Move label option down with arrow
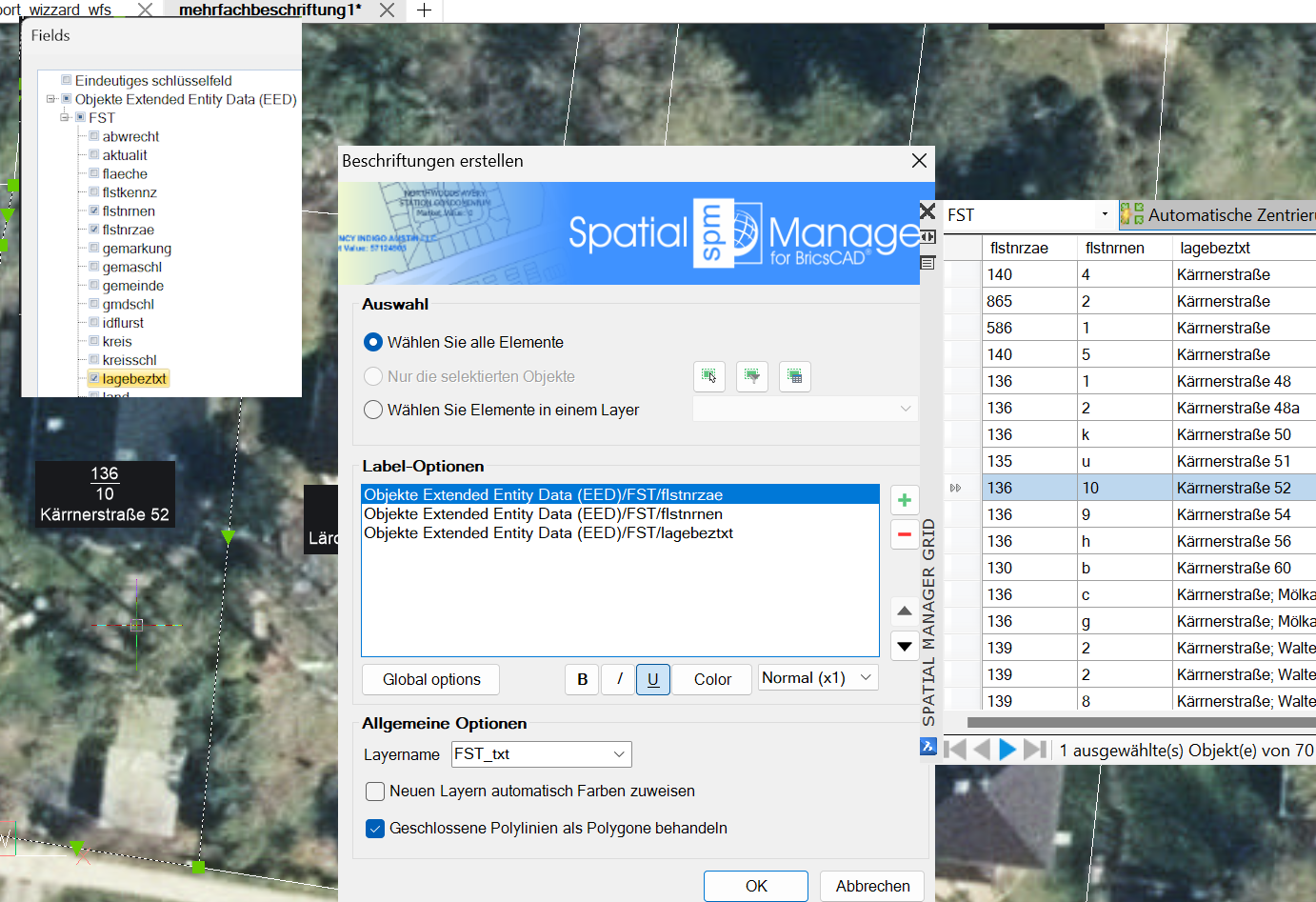This screenshot has width=1316, height=902. [x=904, y=646]
